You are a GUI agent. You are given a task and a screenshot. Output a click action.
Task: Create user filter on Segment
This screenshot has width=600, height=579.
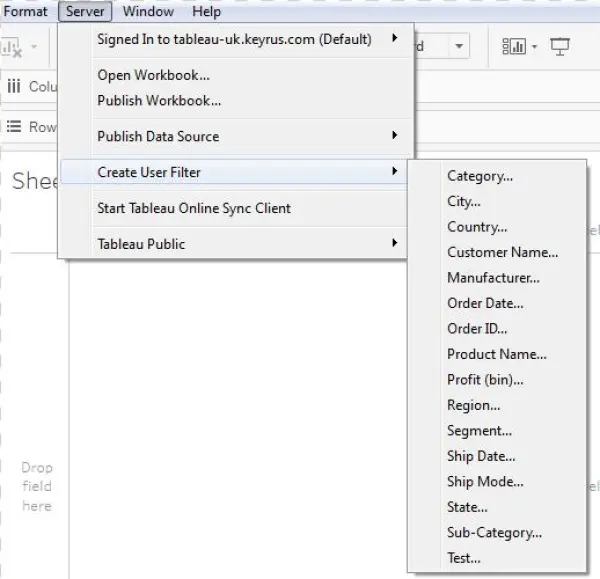(x=497, y=431)
